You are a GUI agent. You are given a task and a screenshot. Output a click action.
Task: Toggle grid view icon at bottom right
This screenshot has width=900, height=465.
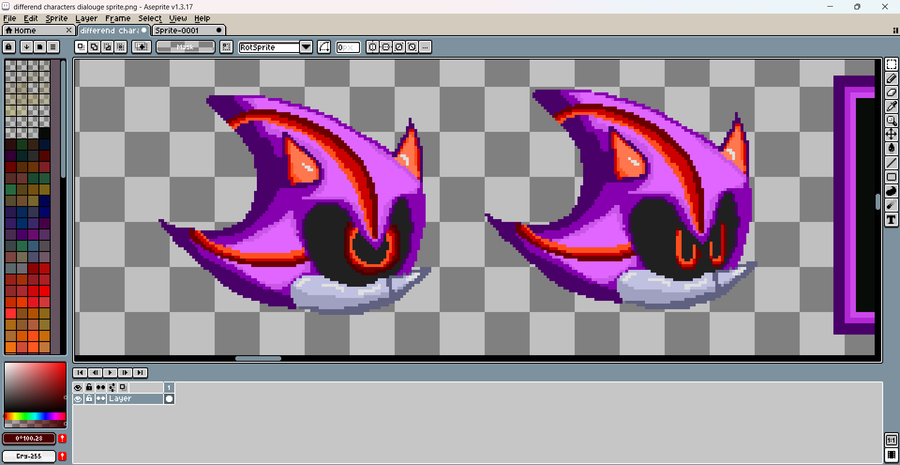point(891,455)
